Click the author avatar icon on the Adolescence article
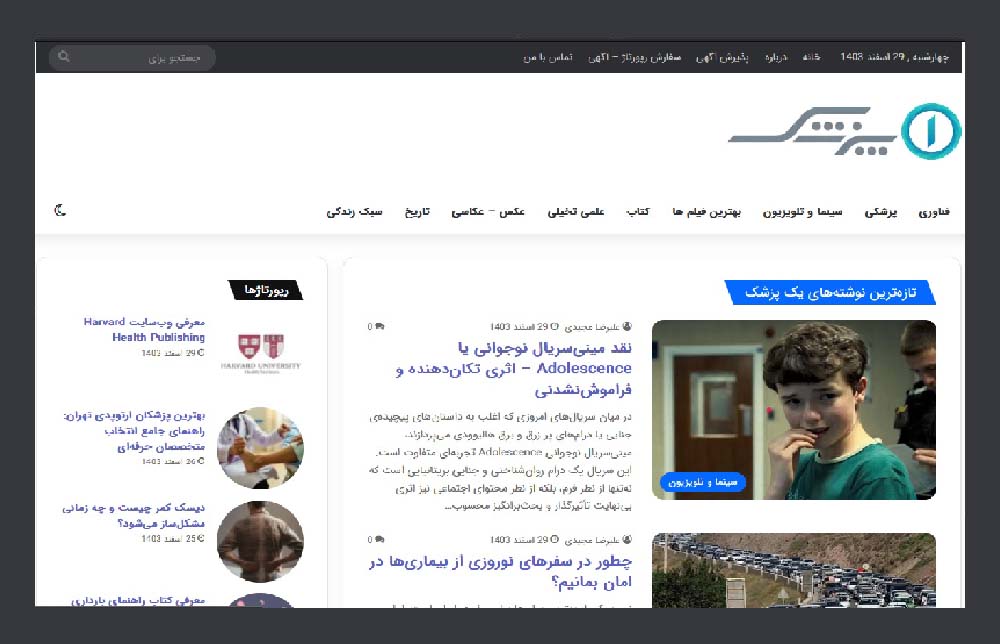The image size is (1000, 644). click(x=627, y=326)
